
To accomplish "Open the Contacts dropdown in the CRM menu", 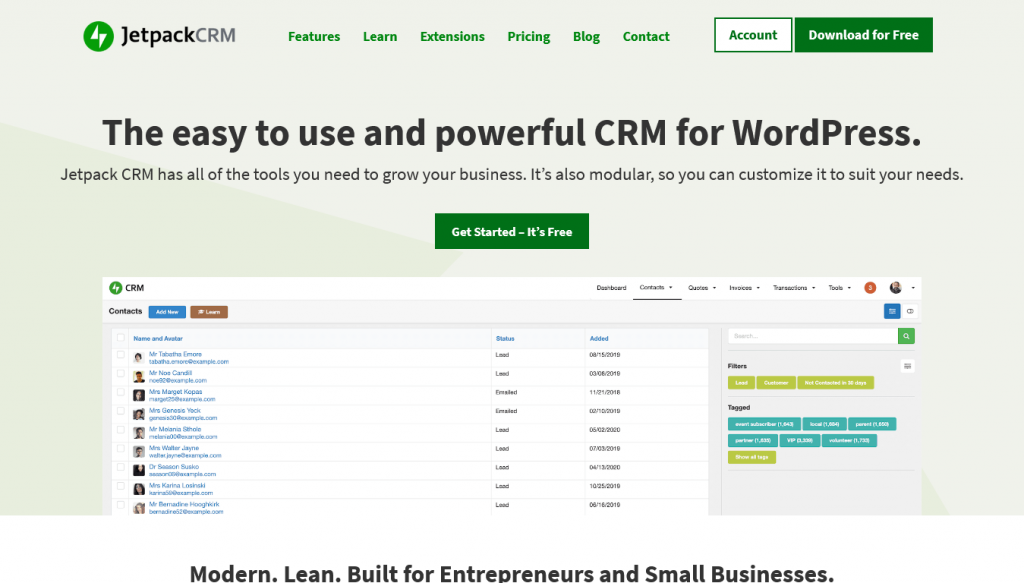I will (656, 288).
